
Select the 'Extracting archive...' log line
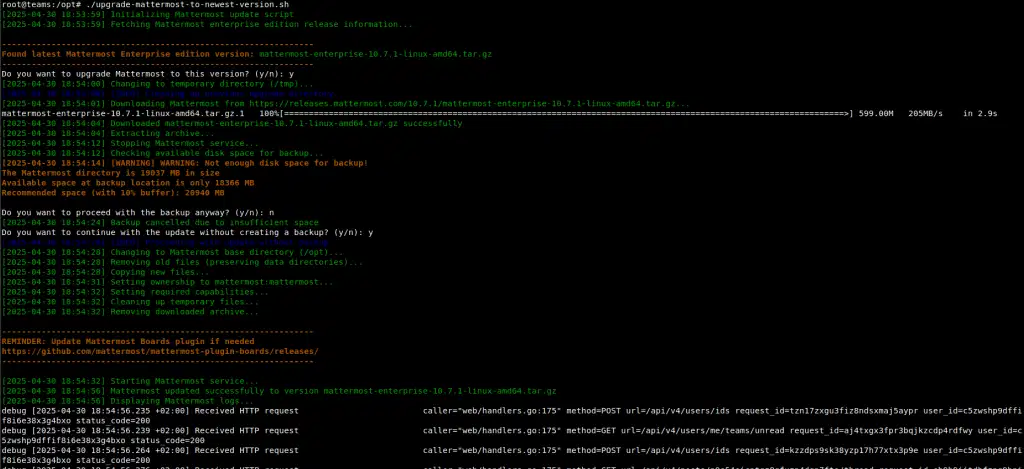tap(108, 133)
